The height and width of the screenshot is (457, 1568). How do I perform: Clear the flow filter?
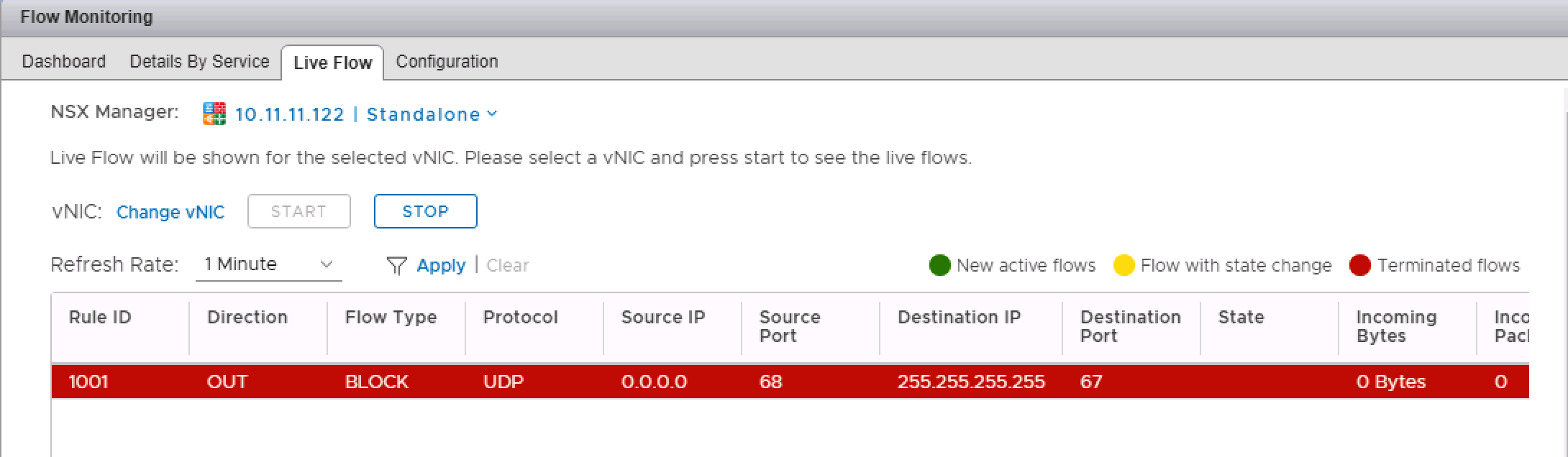click(x=508, y=266)
